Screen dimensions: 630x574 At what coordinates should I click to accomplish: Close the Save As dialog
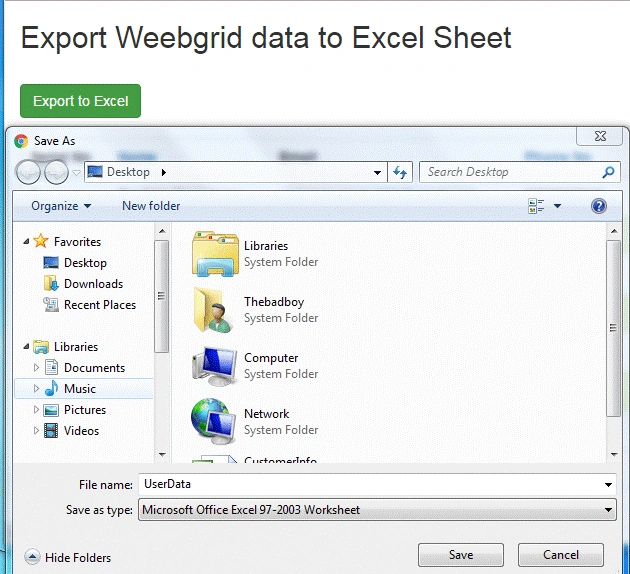tap(600, 136)
